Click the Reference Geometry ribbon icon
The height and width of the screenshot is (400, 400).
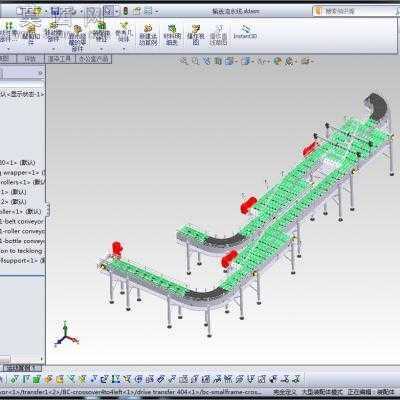[124, 32]
